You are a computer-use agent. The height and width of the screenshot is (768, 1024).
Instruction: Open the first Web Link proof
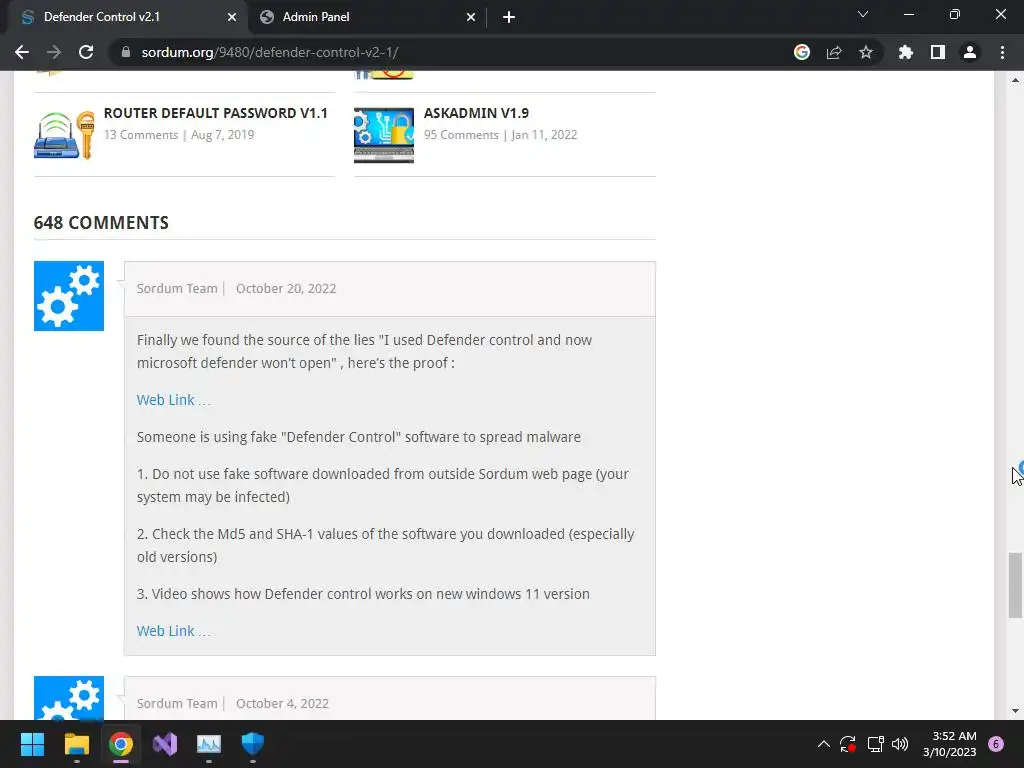point(173,400)
